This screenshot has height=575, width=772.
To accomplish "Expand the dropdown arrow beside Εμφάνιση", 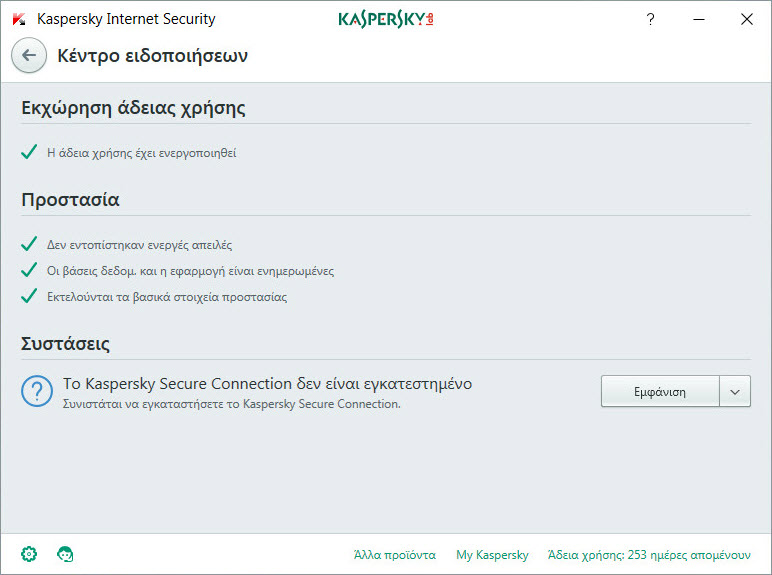I will 735,391.
